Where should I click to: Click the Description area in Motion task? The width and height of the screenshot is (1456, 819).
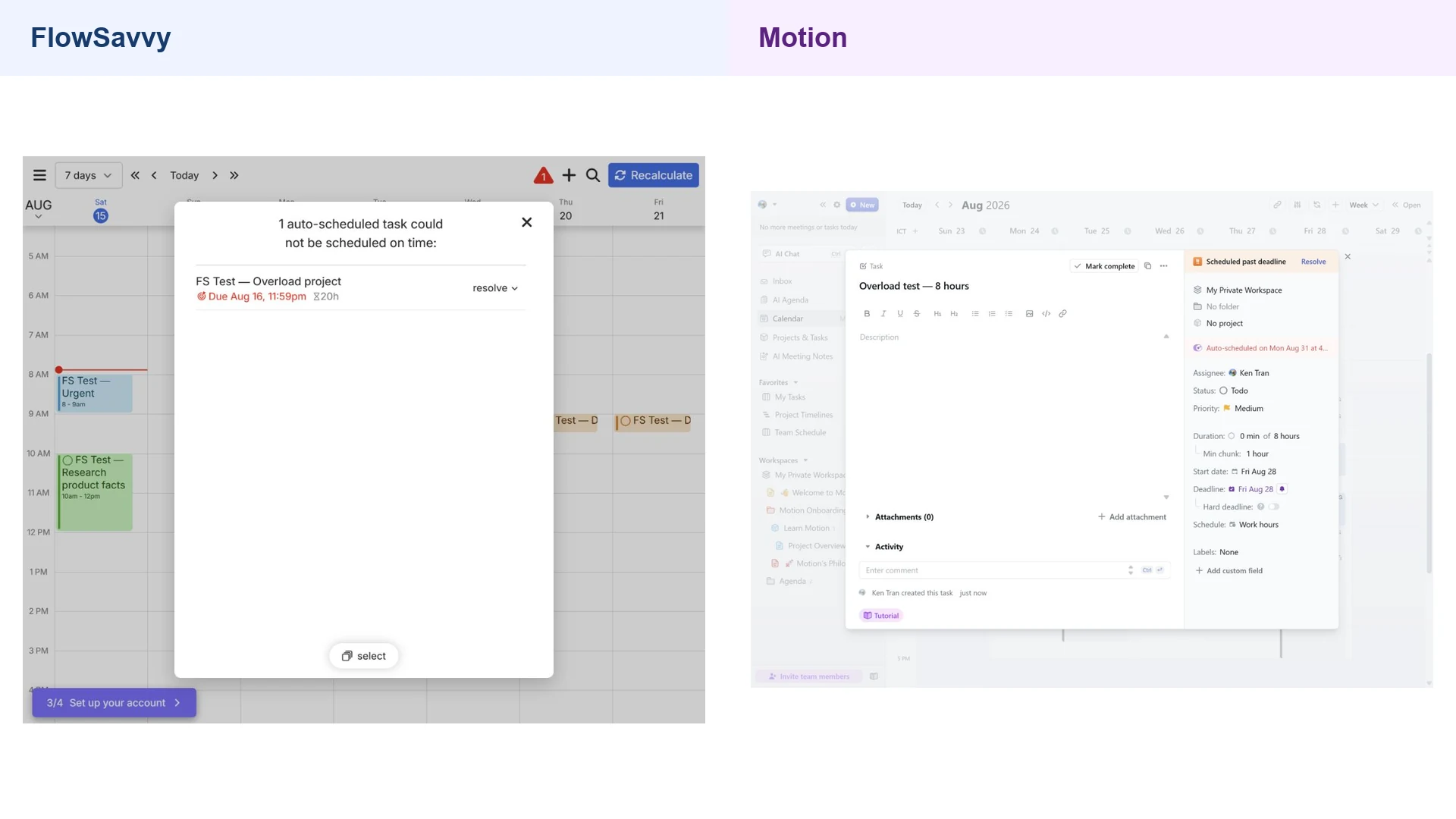(x=1015, y=417)
